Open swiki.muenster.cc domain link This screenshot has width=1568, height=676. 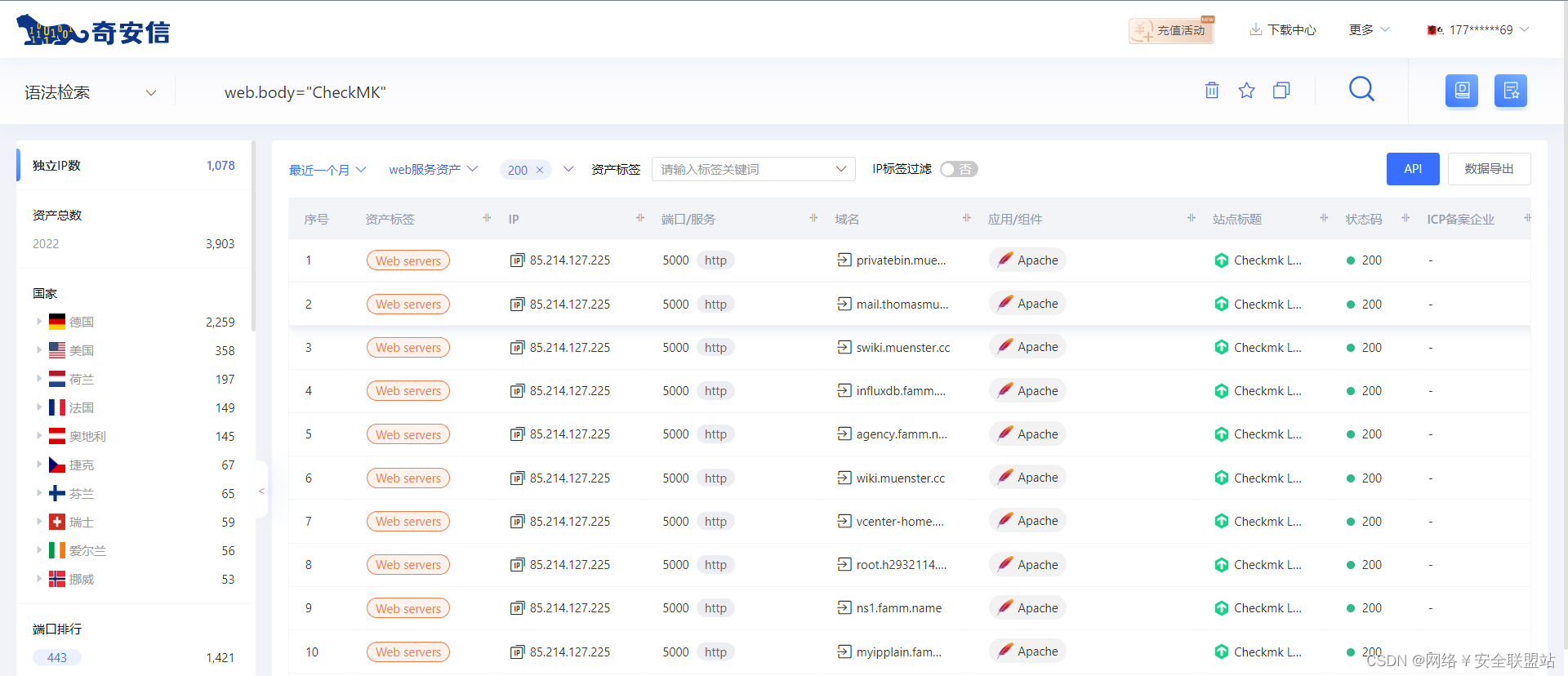pyautogui.click(x=903, y=347)
